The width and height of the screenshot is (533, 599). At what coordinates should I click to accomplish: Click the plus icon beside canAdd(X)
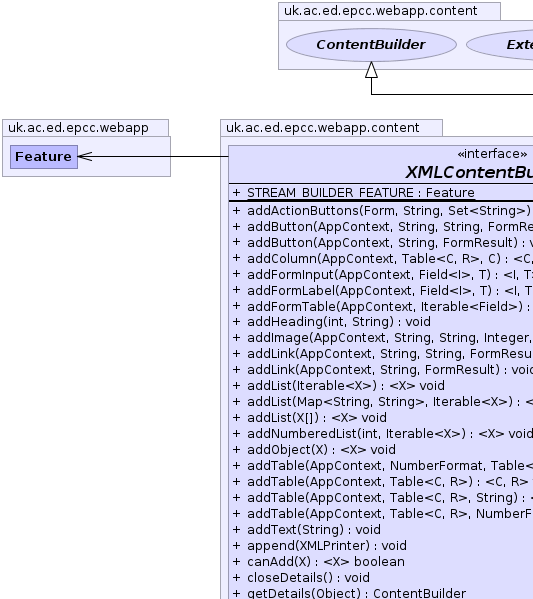[237, 562]
